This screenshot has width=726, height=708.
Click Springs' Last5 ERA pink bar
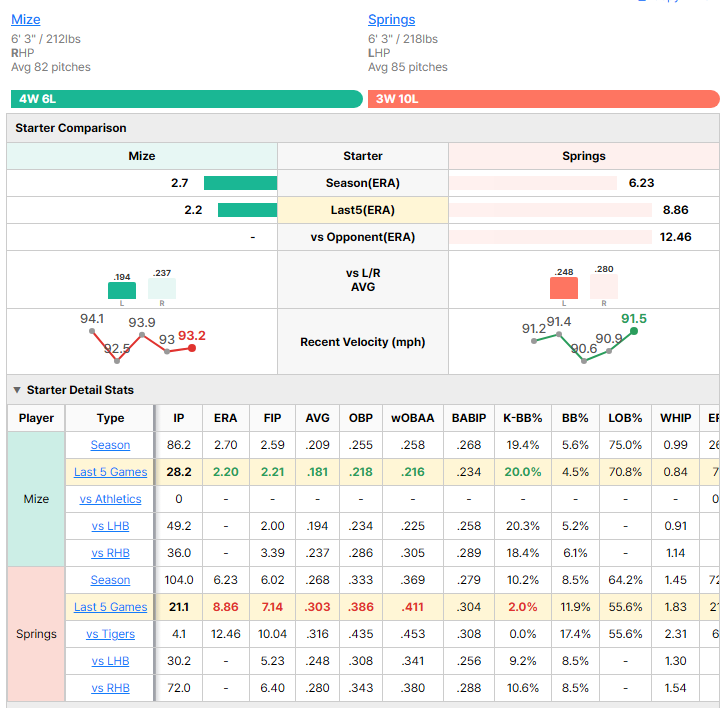point(550,210)
